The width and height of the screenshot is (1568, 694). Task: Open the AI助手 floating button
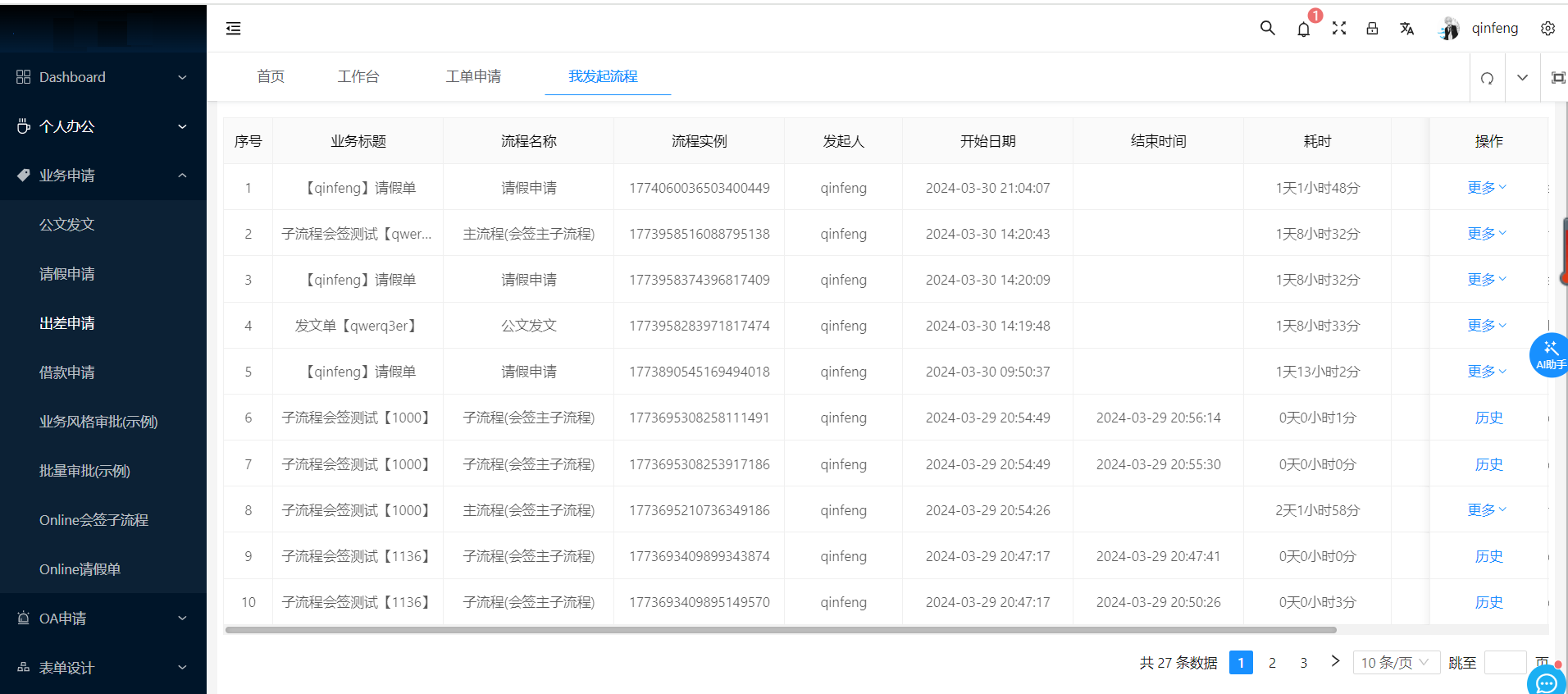[1549, 355]
